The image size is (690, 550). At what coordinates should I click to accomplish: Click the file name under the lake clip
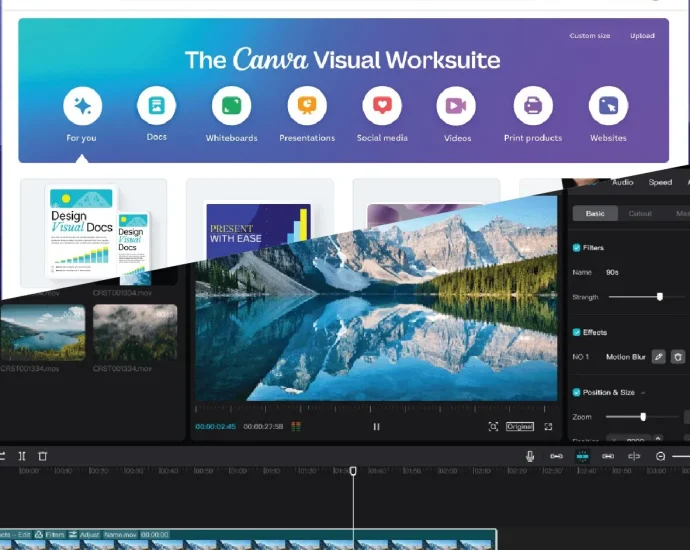click(30, 369)
